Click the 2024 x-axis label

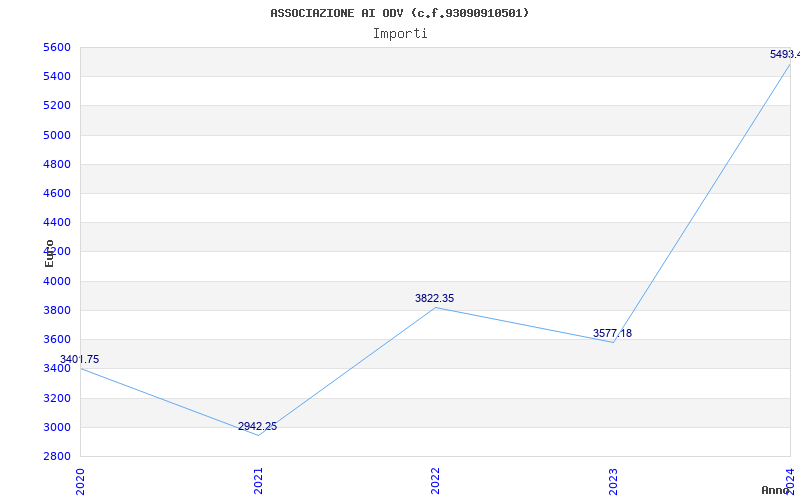(790, 481)
